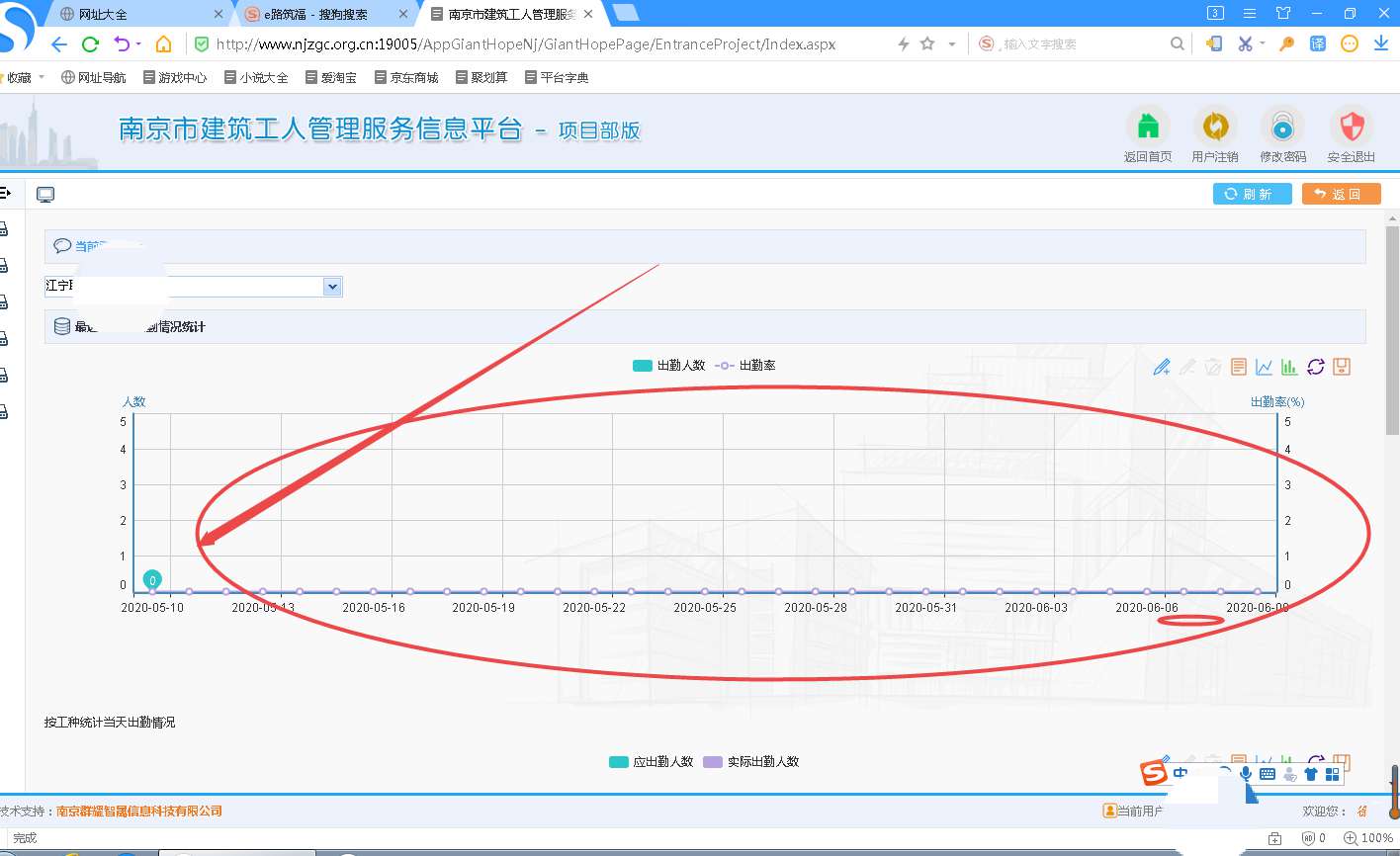Open the data table view icon
This screenshot has height=856, width=1400.
pos(1239,367)
